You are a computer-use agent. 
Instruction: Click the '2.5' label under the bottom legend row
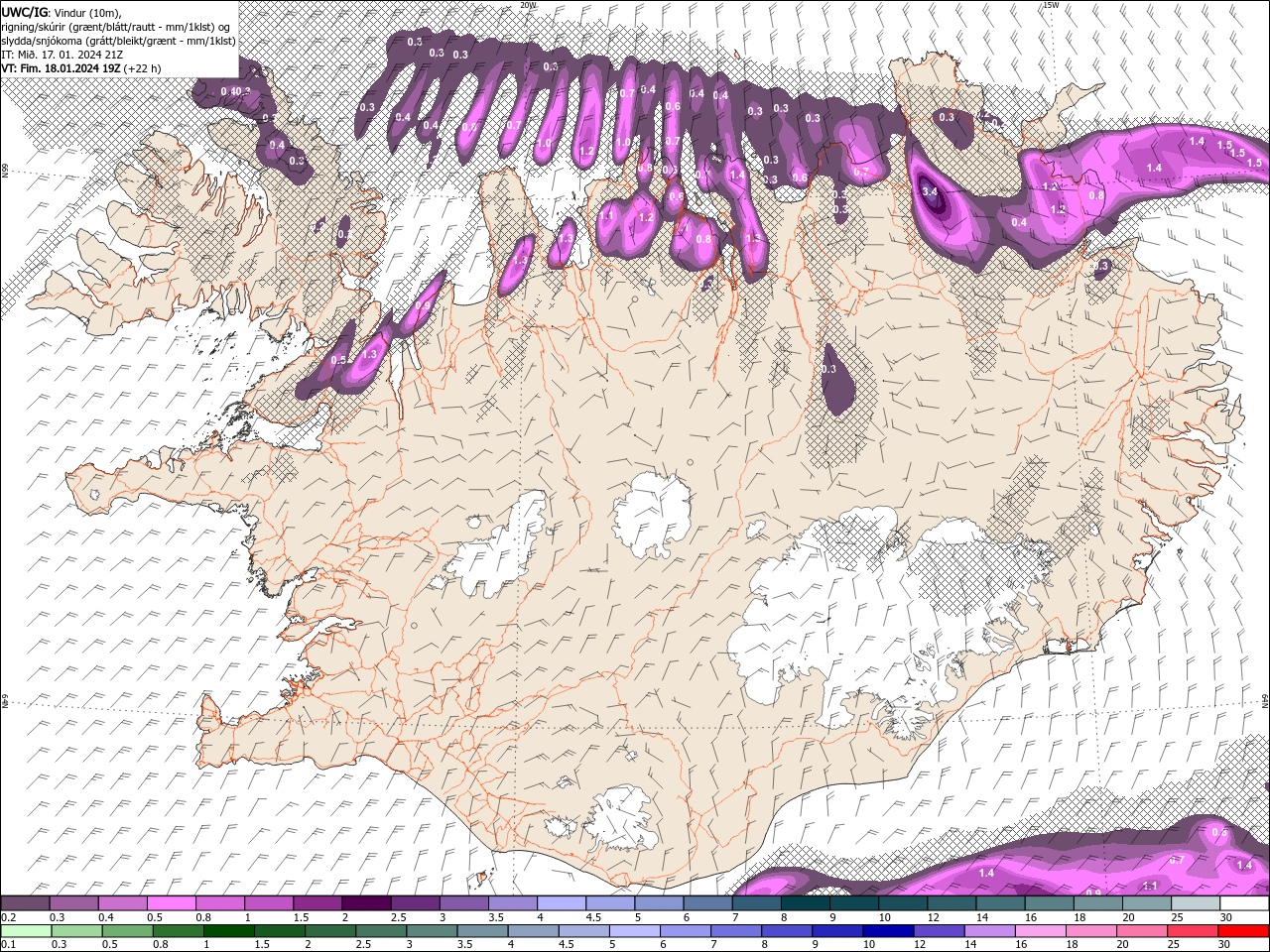click(x=363, y=945)
